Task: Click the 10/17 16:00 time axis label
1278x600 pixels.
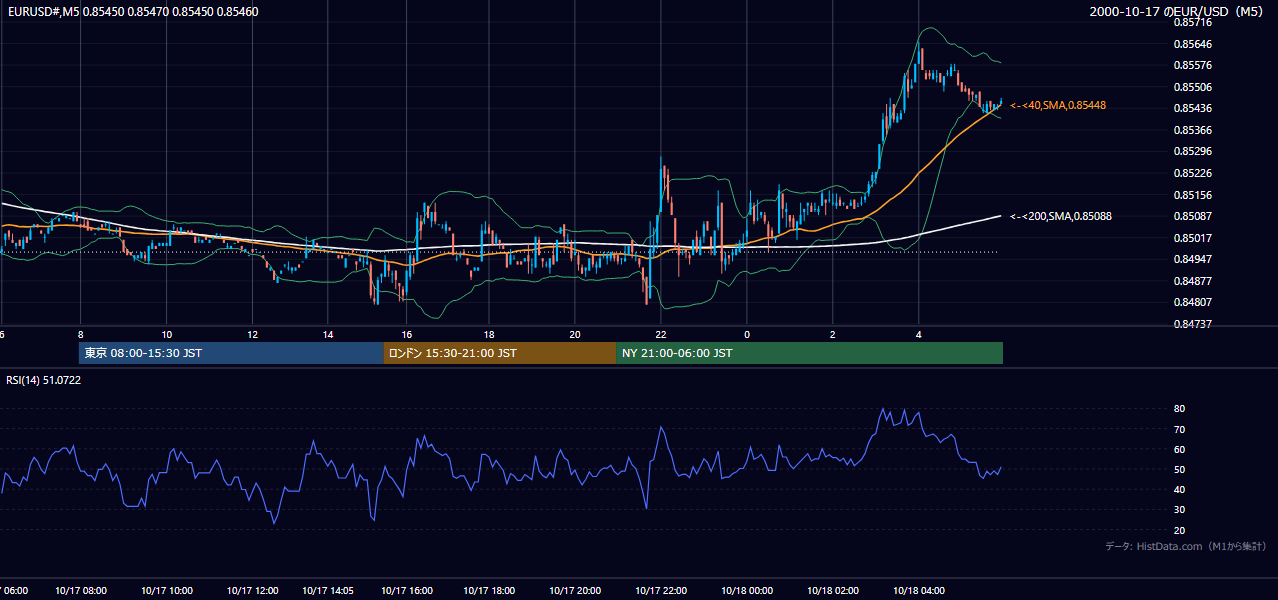Action: [406, 590]
